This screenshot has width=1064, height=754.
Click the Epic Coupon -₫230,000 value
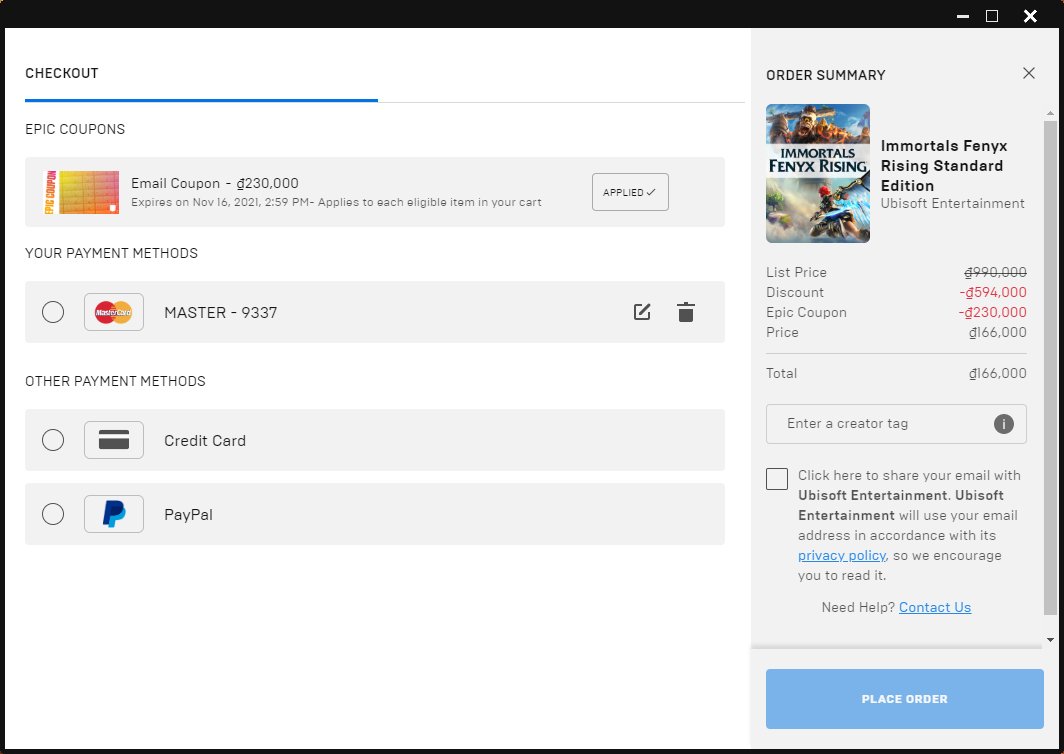(x=992, y=312)
